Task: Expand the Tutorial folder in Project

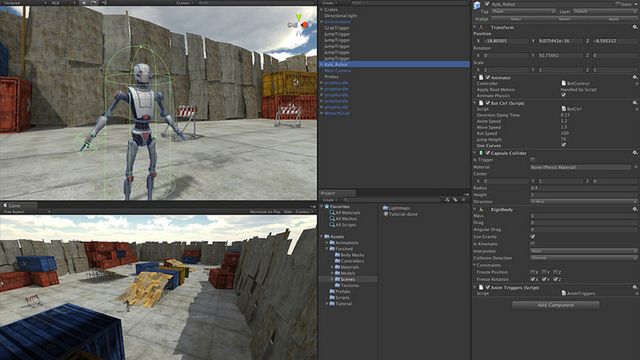Action: click(327, 304)
